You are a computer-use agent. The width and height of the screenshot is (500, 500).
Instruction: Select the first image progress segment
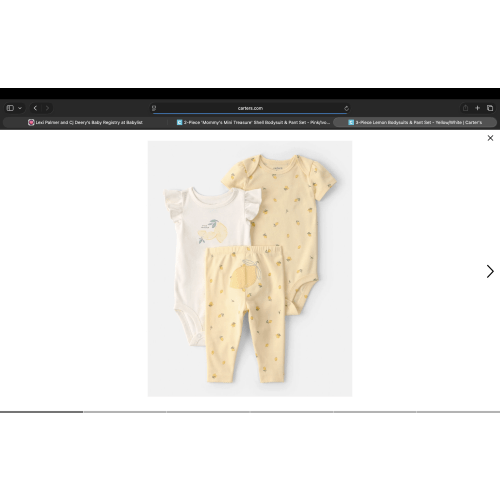(x=41, y=412)
